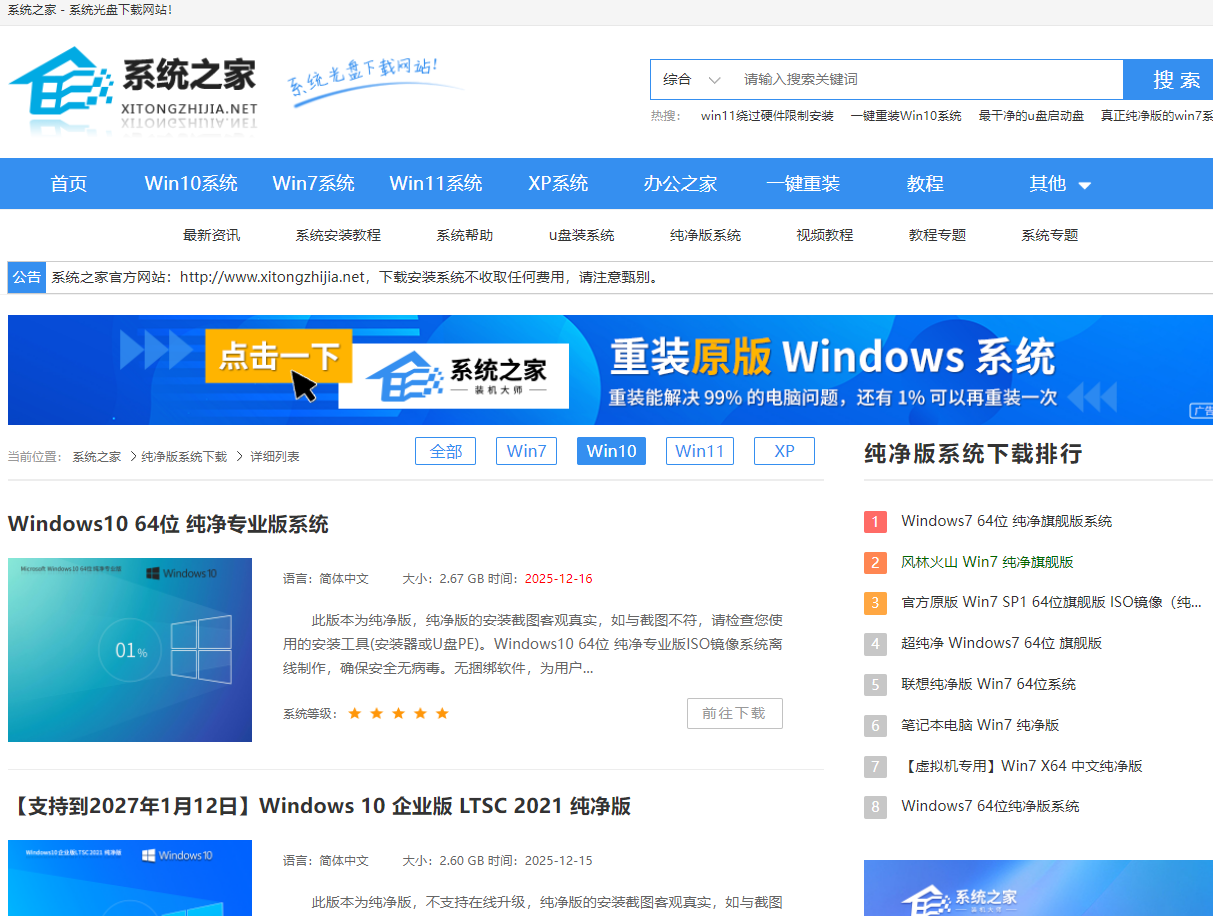Open Win11系统 navigation item
1213x916 pixels.
(436, 183)
